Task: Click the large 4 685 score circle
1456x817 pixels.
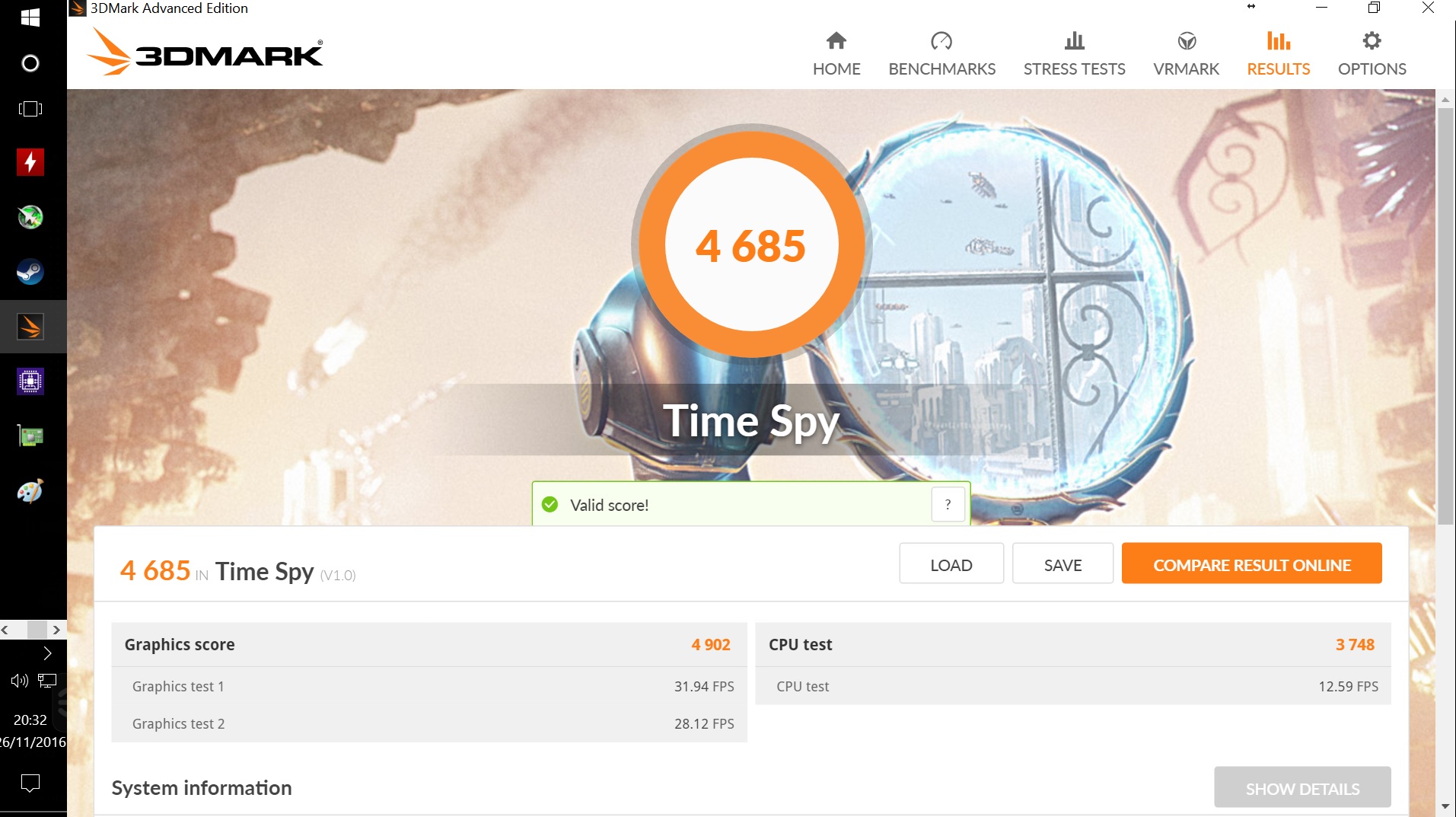Action: tap(751, 244)
